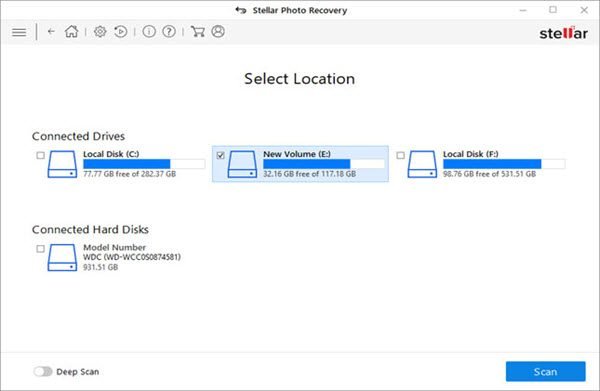The image size is (600, 391).
Task: Click the "Local Disk (C:)" label
Action: [x=111, y=154]
